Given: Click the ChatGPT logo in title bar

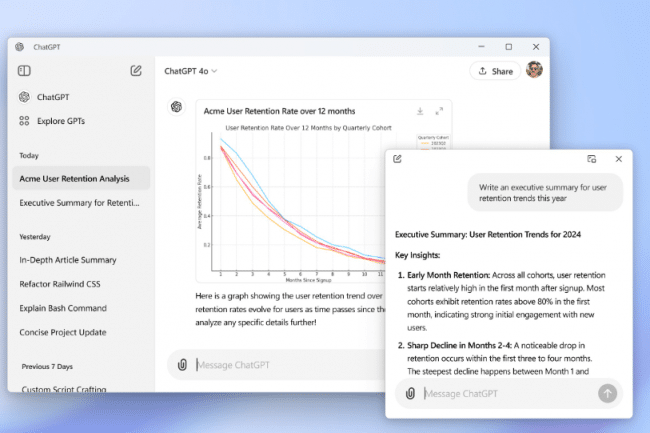Looking at the screenshot, I should tap(19, 47).
